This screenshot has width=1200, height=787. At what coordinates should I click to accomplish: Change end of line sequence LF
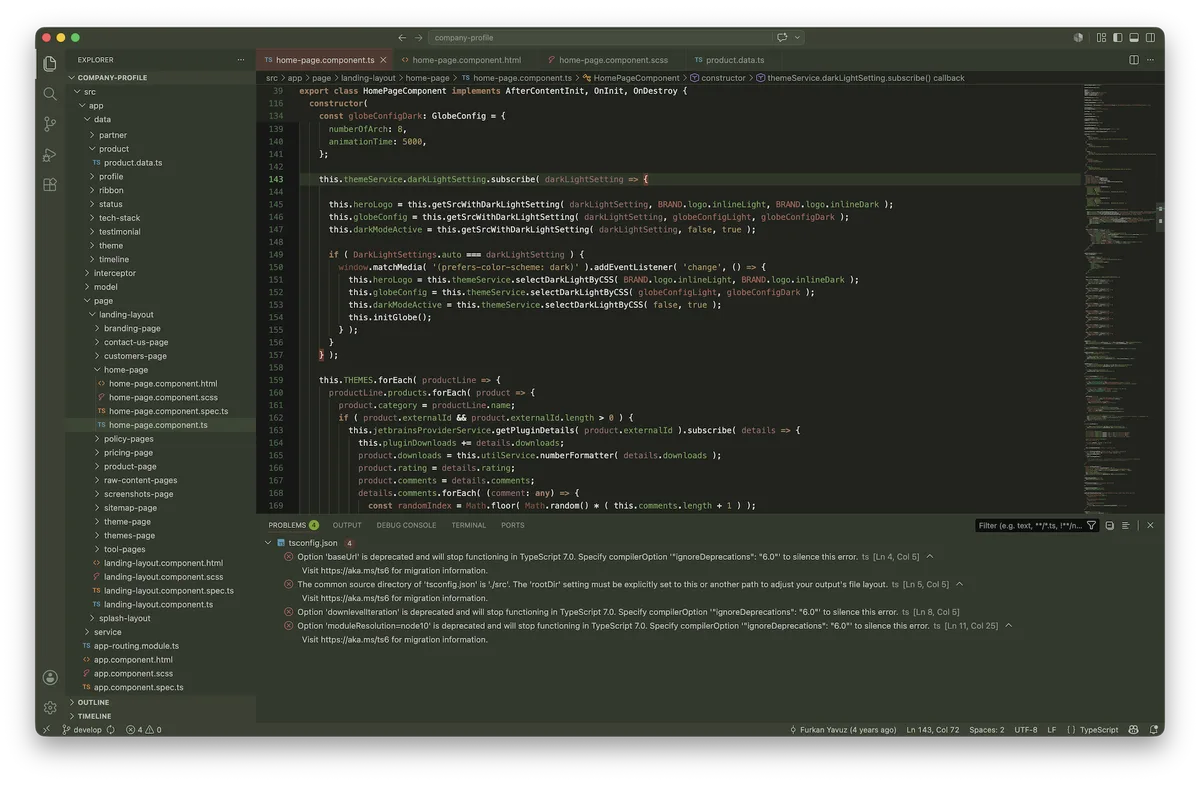tap(1052, 730)
